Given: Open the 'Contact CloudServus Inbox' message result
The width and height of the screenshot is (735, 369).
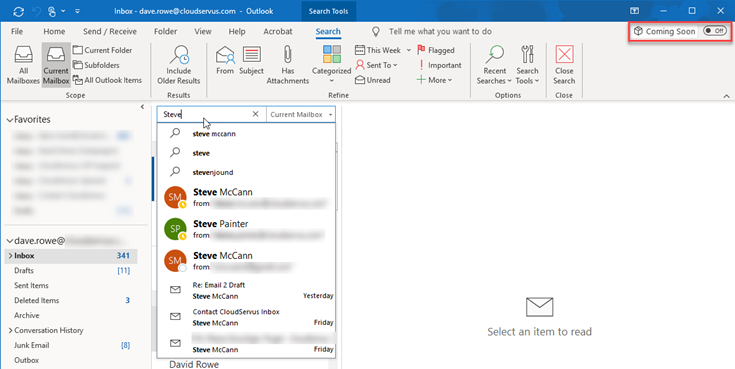Looking at the screenshot, I should [246, 317].
